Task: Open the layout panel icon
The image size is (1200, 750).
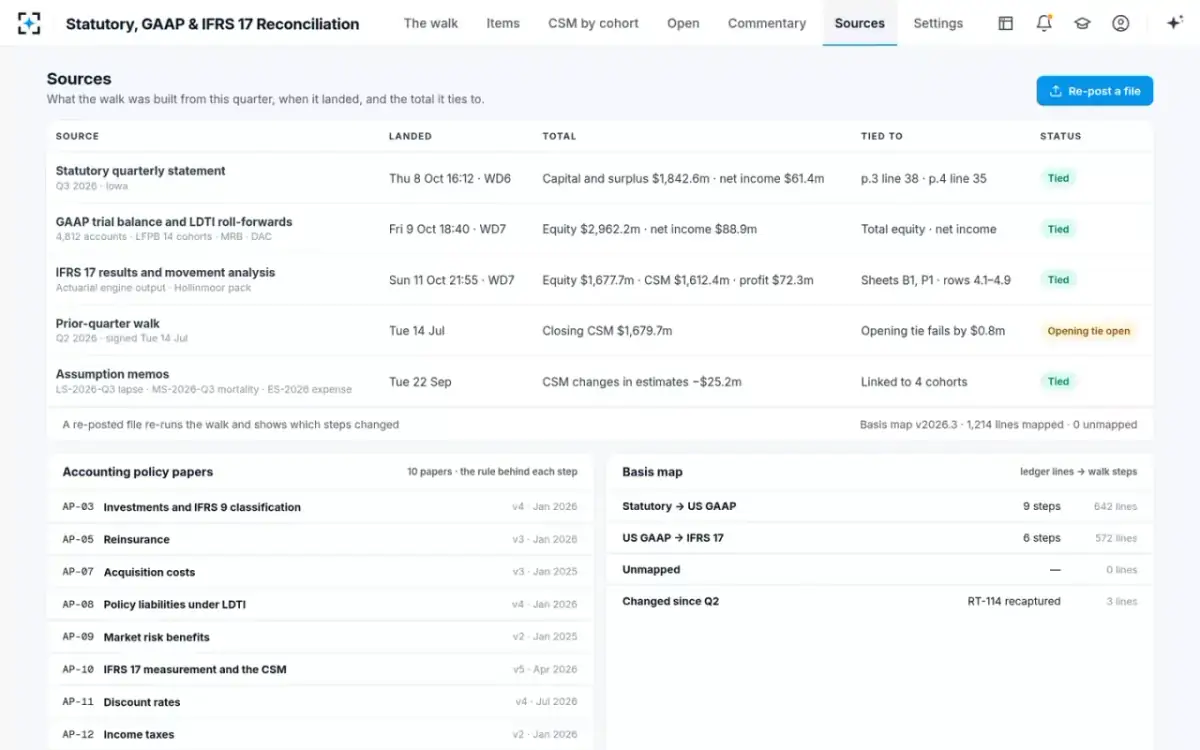Action: (1006, 23)
